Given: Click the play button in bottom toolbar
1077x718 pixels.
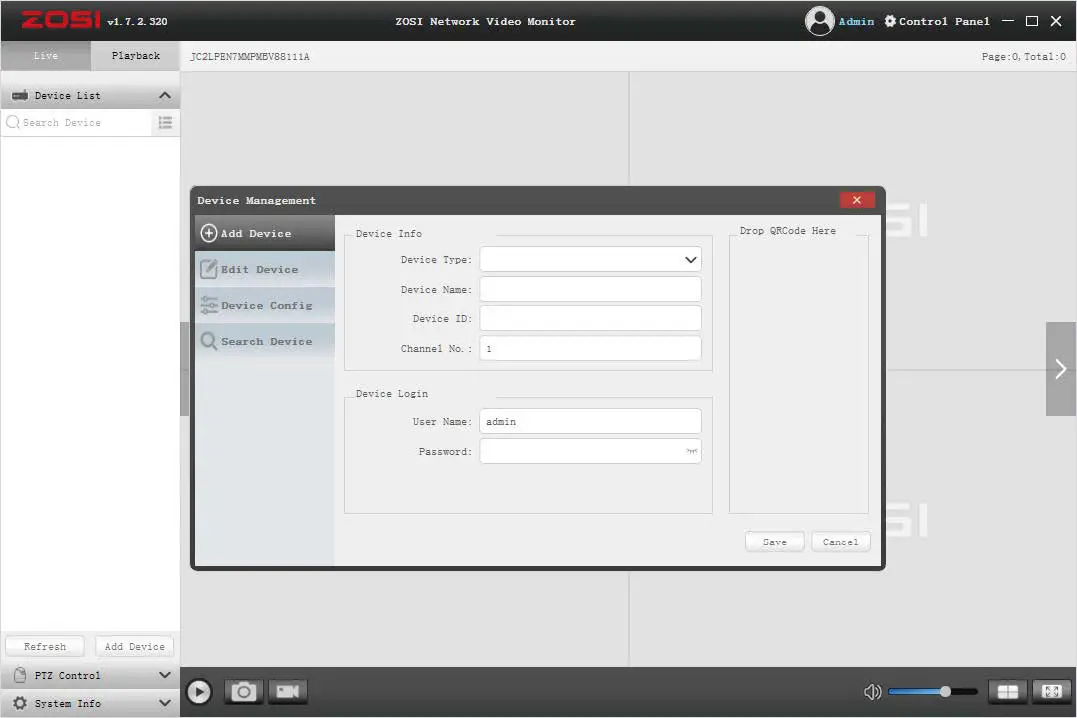Looking at the screenshot, I should (199, 692).
